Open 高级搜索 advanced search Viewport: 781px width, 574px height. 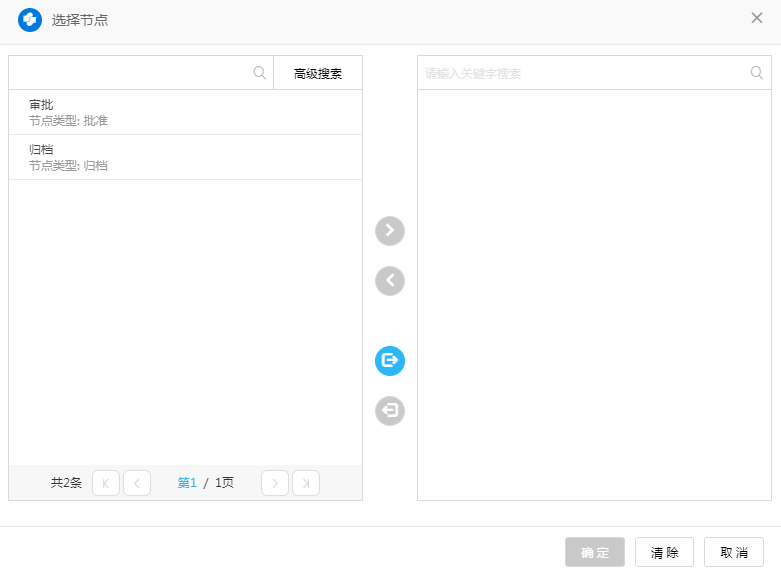coord(318,74)
